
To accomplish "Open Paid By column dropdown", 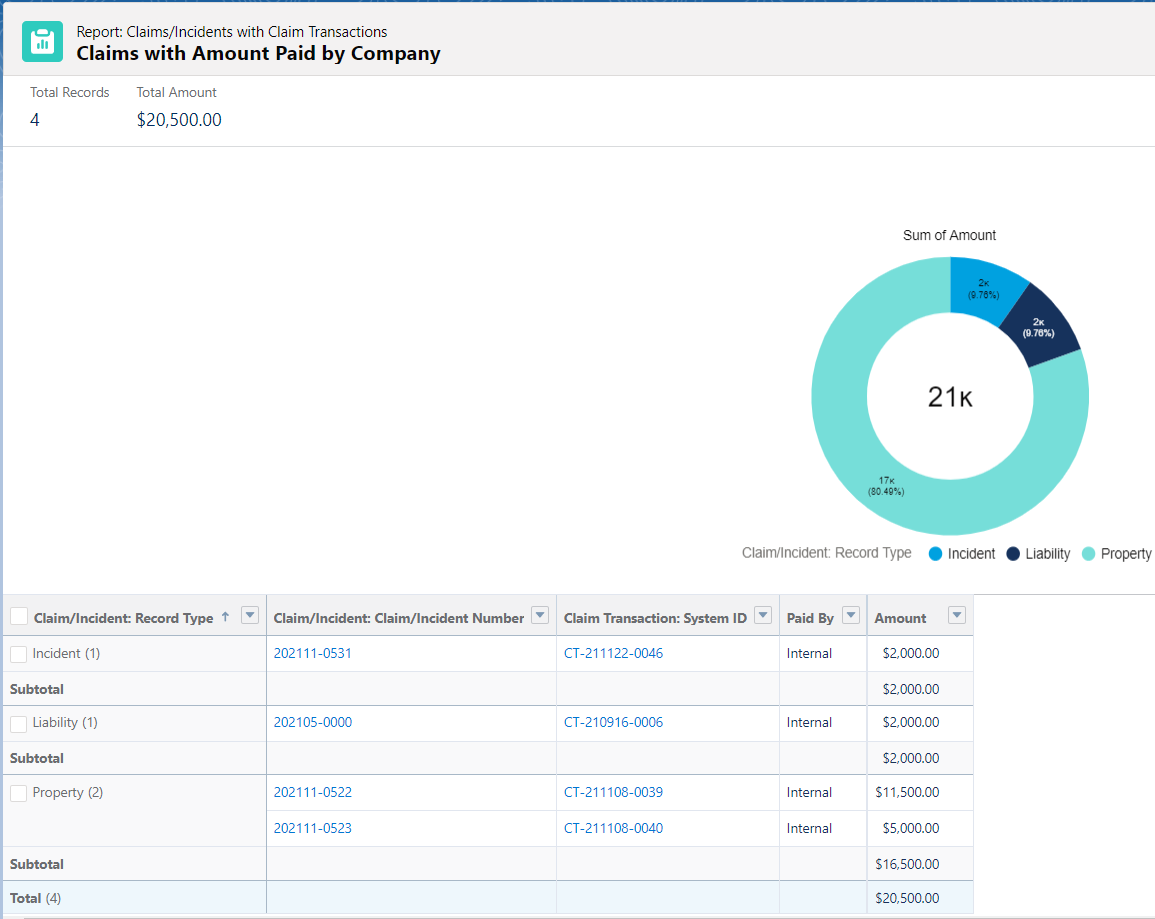I will (x=851, y=616).
